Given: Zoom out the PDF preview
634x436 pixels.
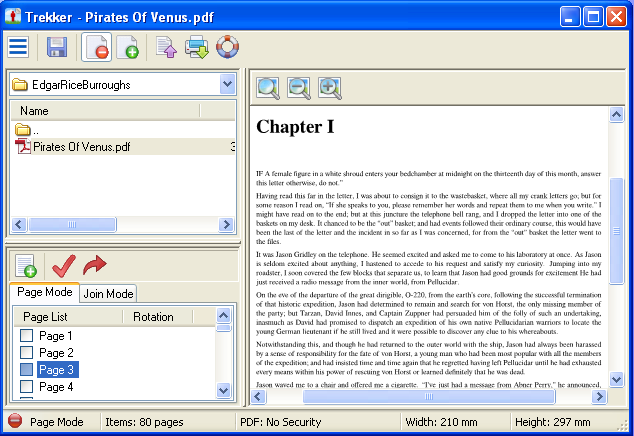Looking at the screenshot, I should click(299, 88).
